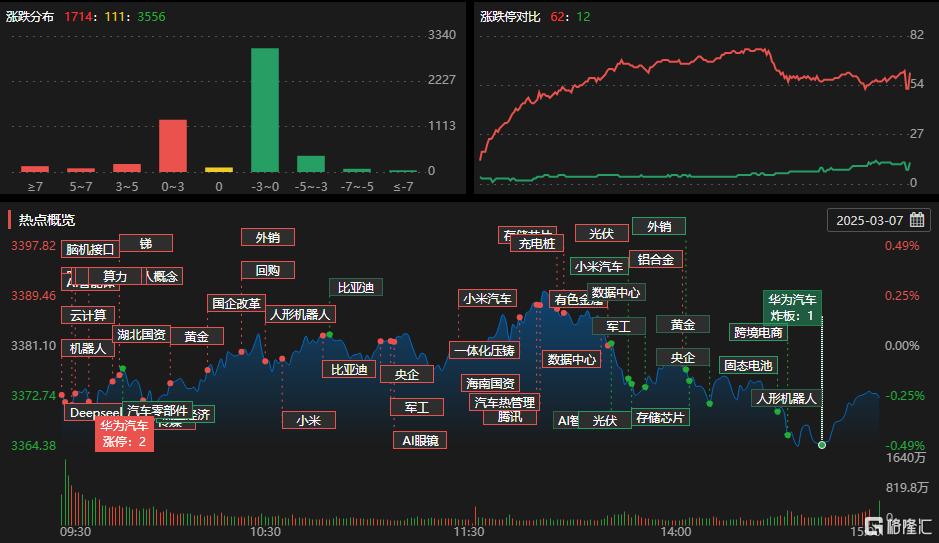Image resolution: width=939 pixels, height=543 pixels.
Task: Open the 铝合金 hotspot label
Action: point(656,259)
